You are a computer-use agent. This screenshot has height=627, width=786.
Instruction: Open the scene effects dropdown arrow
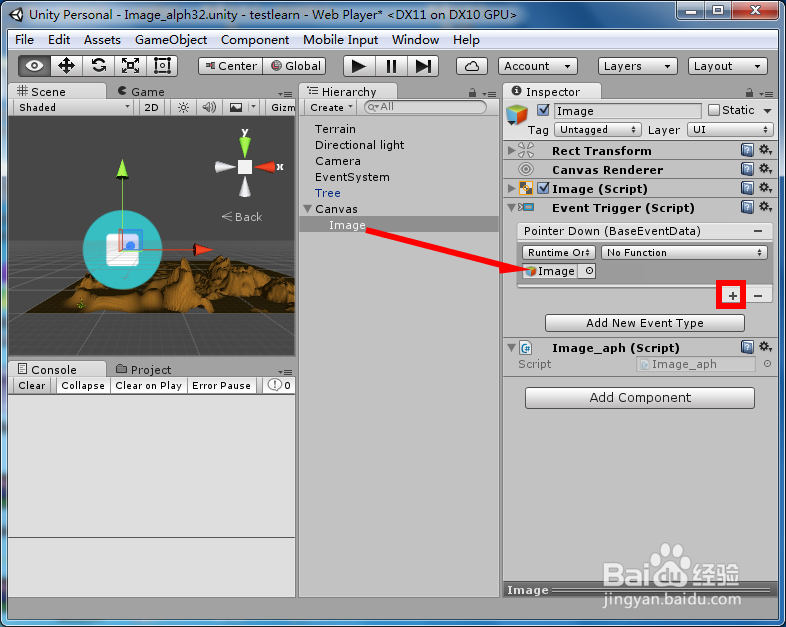253,107
